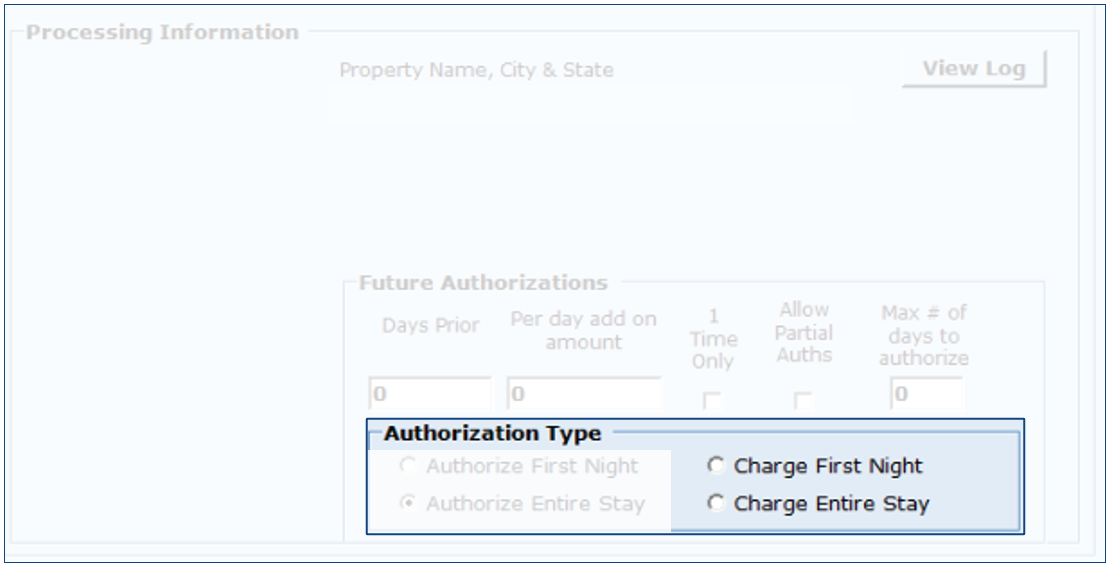1109x567 pixels.
Task: Tick the 1 Time Only checkbox
Action: [x=712, y=400]
